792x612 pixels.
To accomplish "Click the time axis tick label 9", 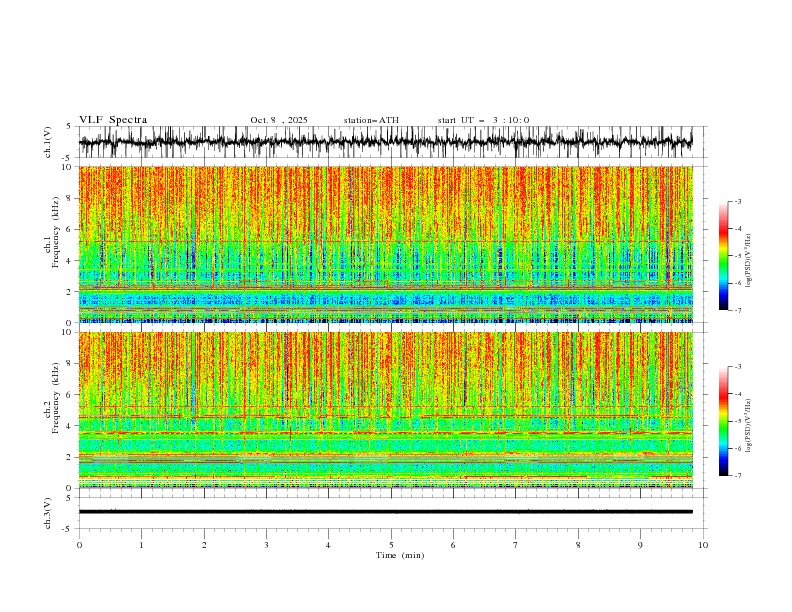I will point(640,545).
